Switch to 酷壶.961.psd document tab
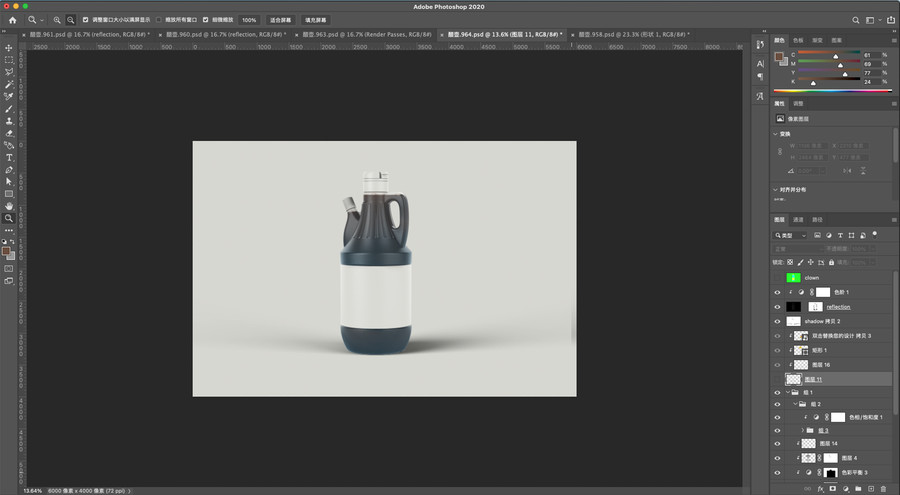Image resolution: width=900 pixels, height=495 pixels. (x=90, y=34)
